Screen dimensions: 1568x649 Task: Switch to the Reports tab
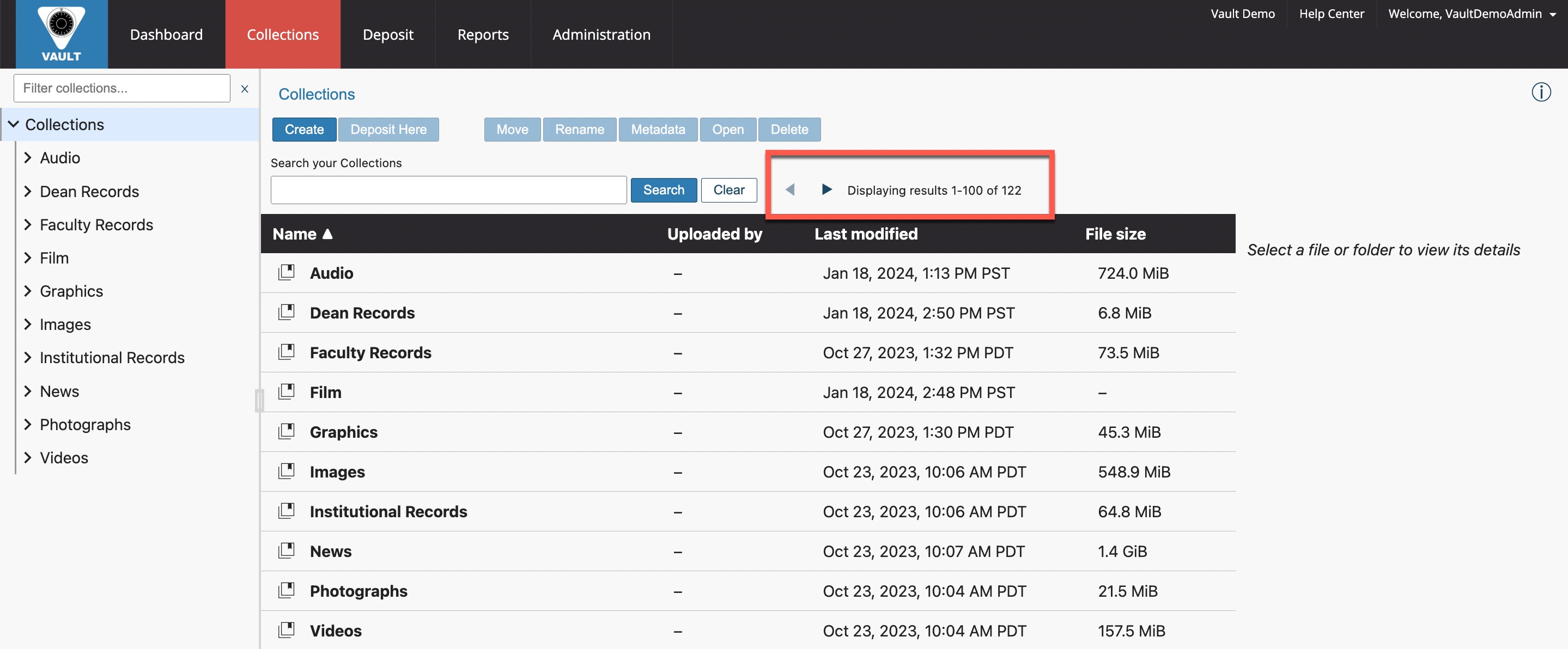coord(483,35)
